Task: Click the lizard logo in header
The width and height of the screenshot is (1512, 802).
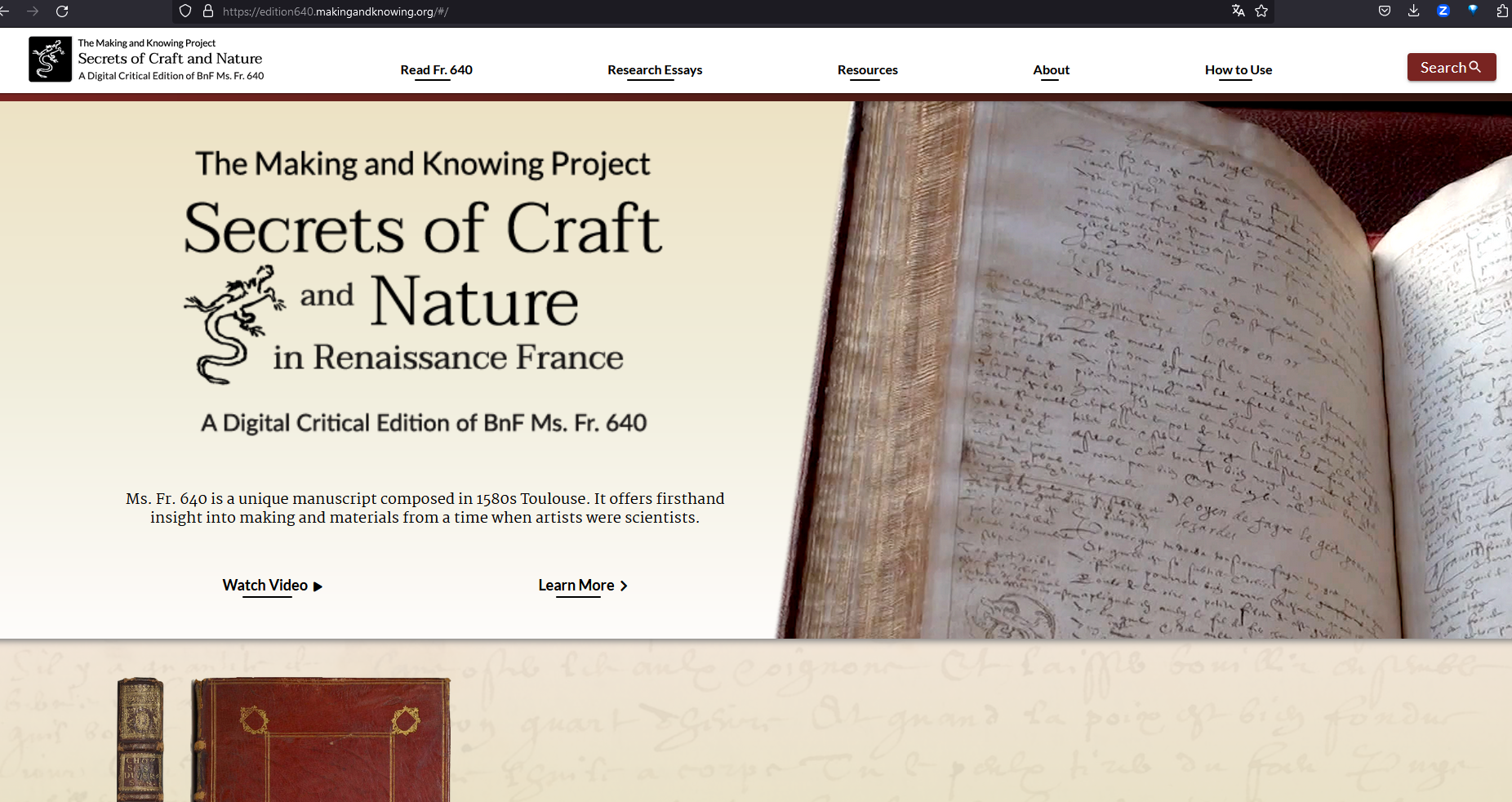Action: 50,59
